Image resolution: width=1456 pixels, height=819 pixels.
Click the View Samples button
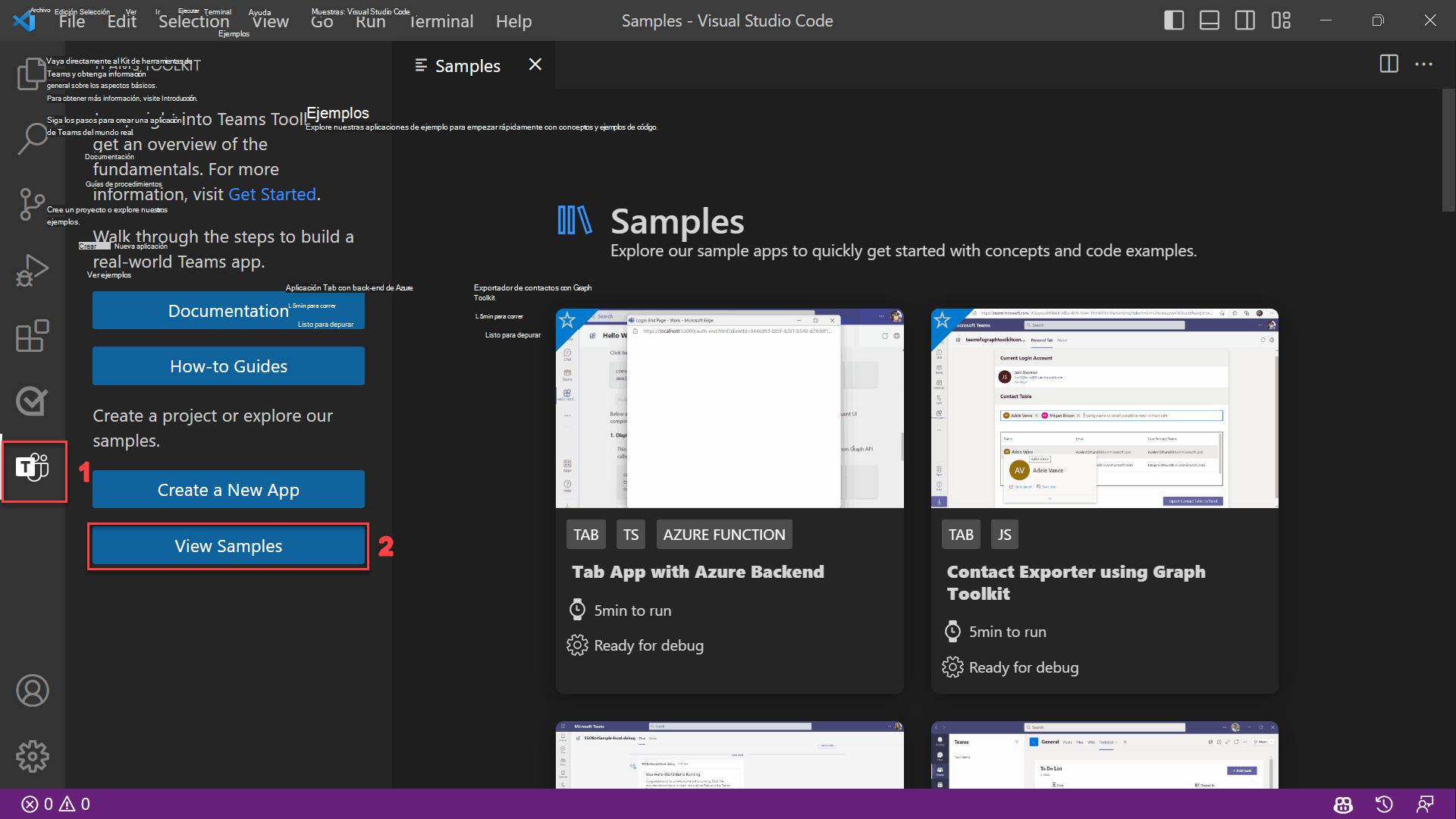229,546
